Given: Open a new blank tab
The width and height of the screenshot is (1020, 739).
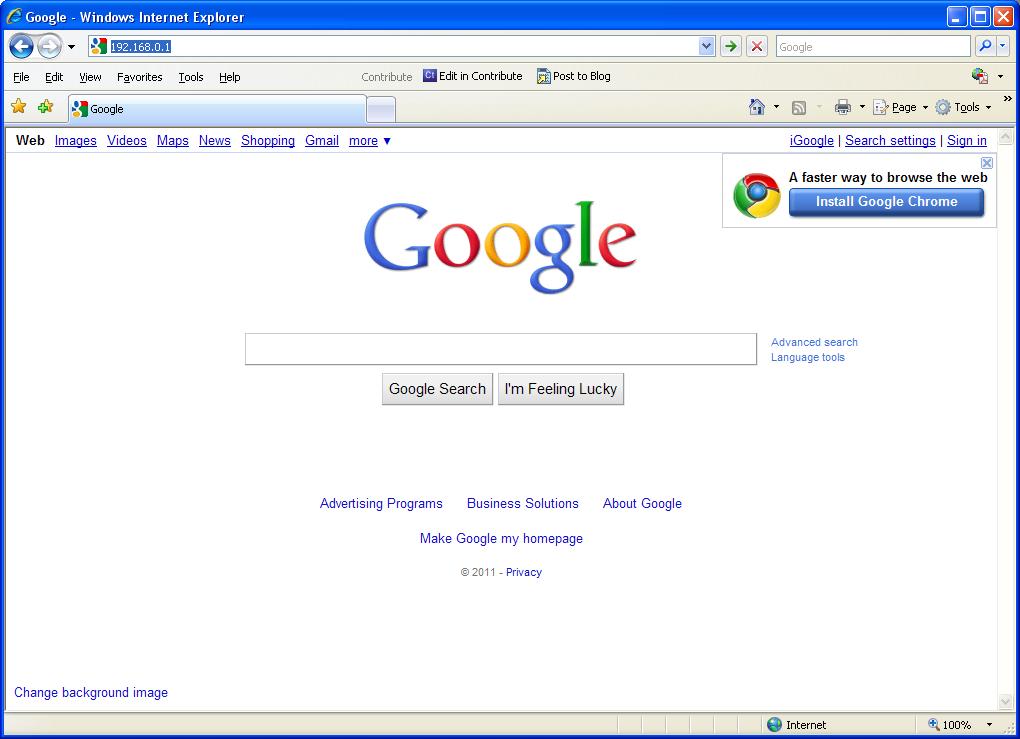Looking at the screenshot, I should [381, 109].
